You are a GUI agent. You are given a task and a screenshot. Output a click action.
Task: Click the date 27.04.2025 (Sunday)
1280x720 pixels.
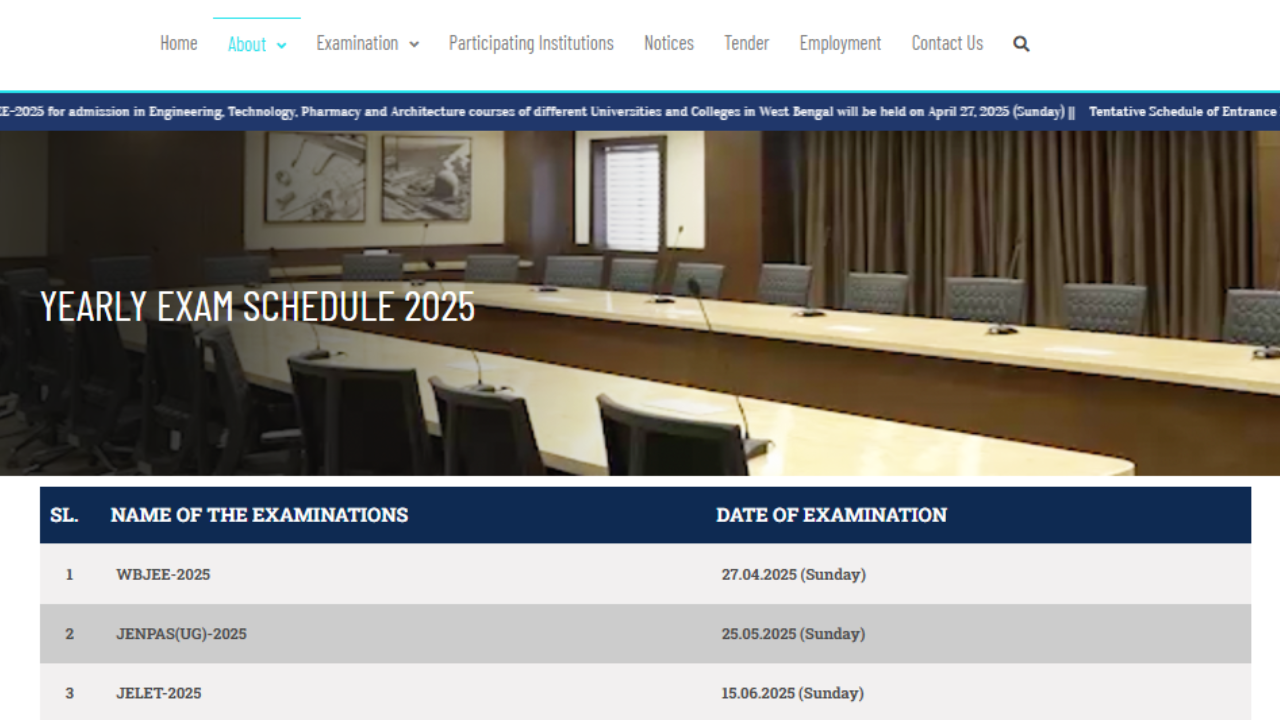coord(793,575)
